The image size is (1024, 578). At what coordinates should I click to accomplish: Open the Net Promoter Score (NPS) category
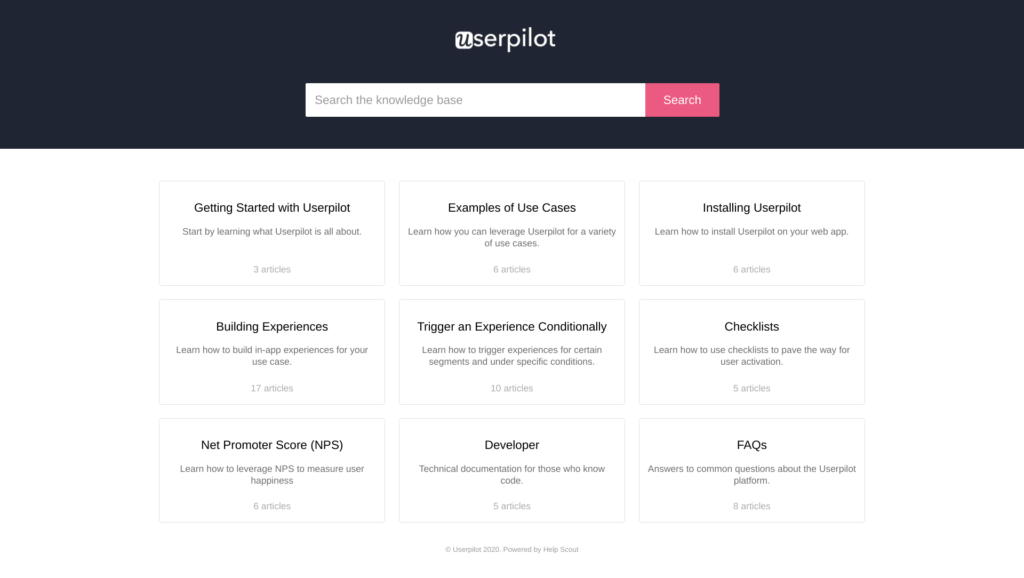[x=271, y=445]
